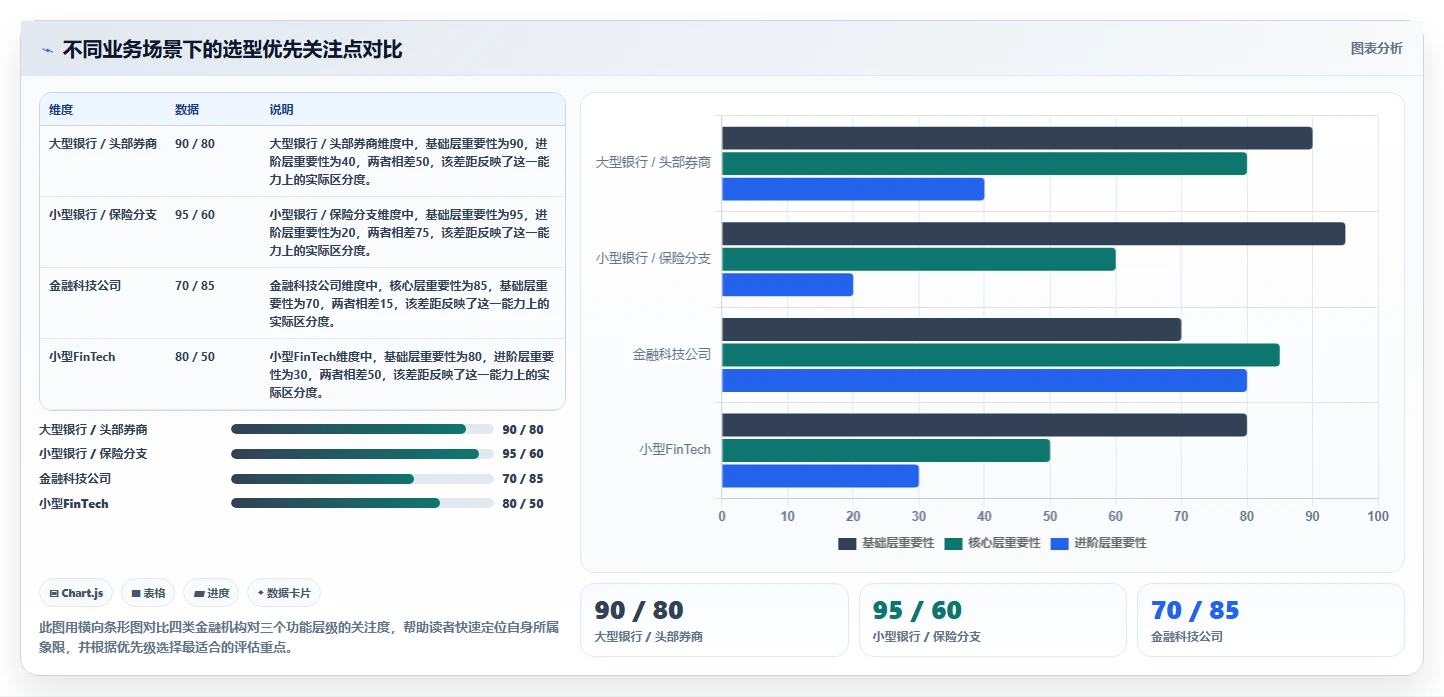Select the Chart.js tag chip

pyautogui.click(x=77, y=593)
